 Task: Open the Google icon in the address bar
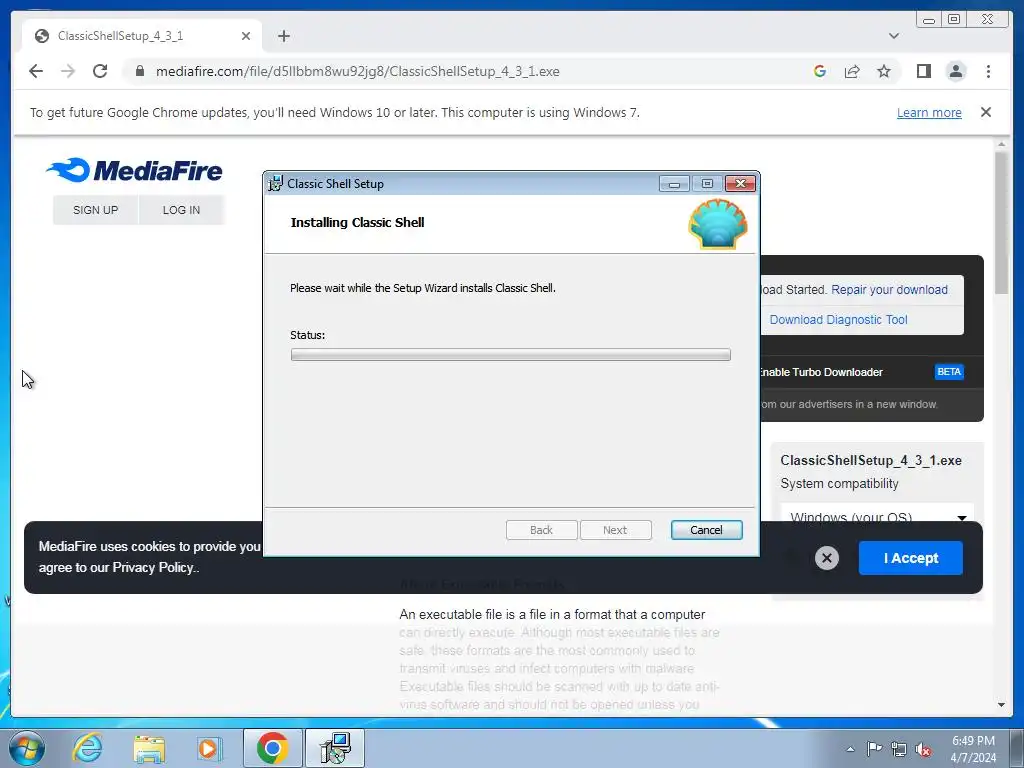(x=820, y=71)
